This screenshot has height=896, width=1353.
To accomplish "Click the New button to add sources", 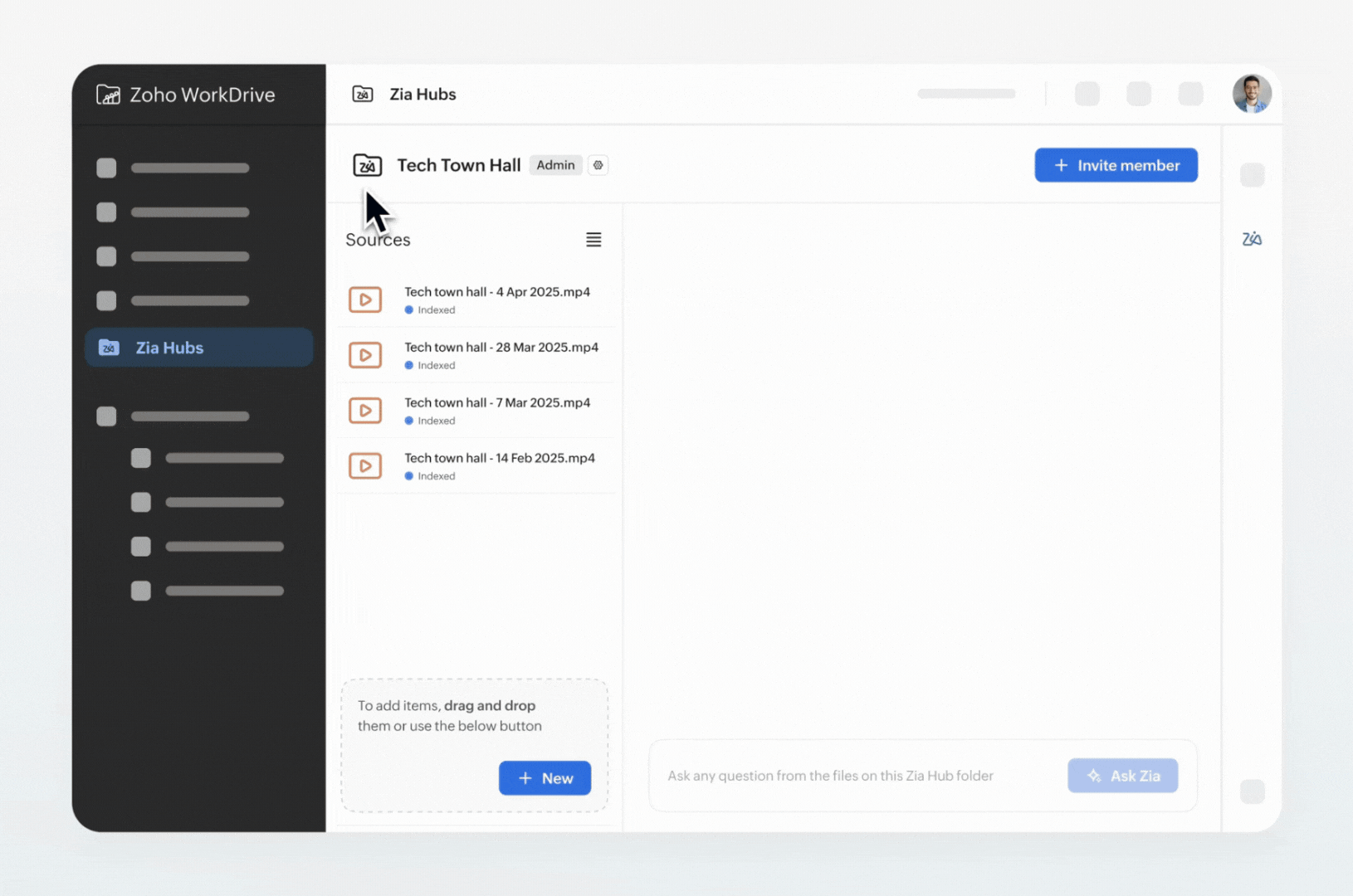I will (545, 778).
